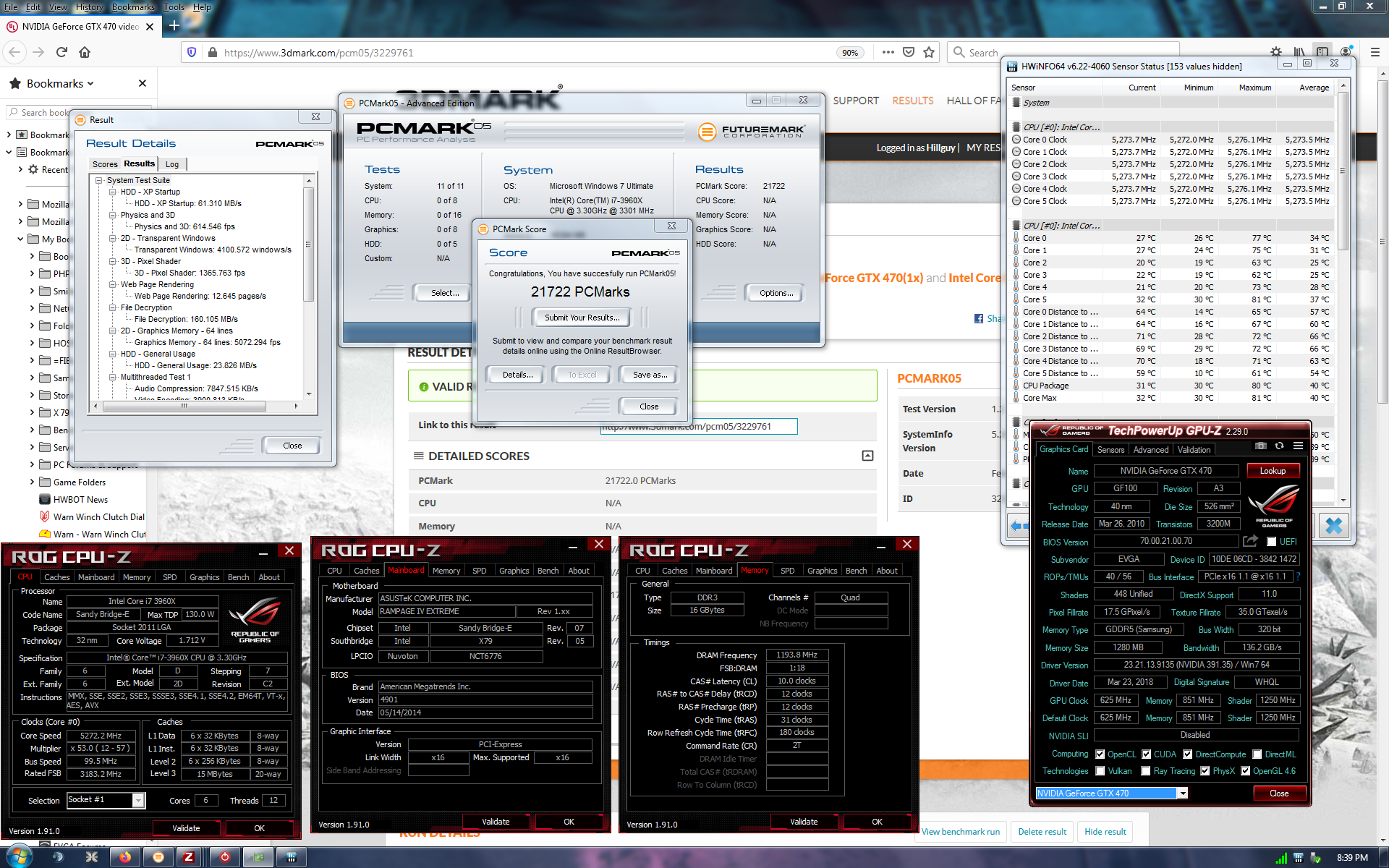This screenshot has height=868, width=1389.
Task: Collapse the File Decryption tree node
Action: coord(113,307)
